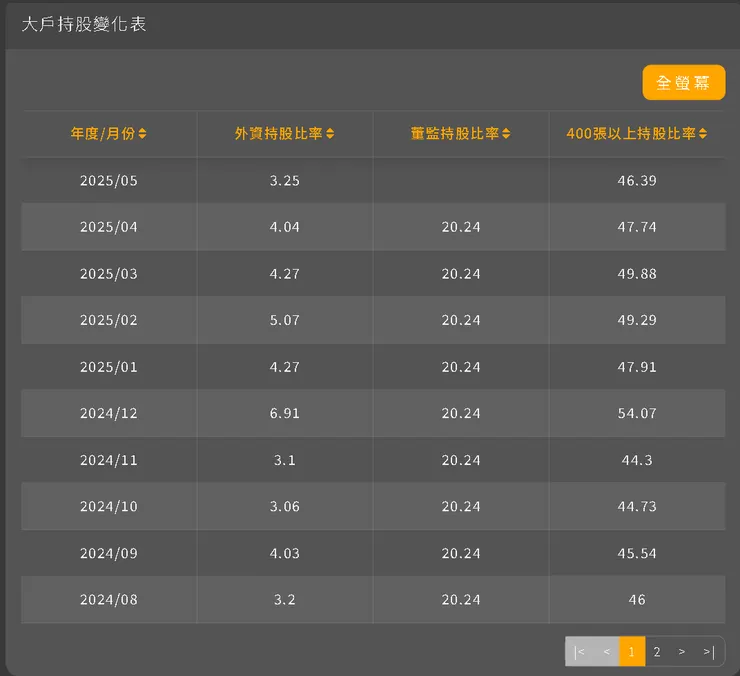This screenshot has height=676, width=740.
Task: Sort by 年度/月份 column arrow icon
Action: pyautogui.click(x=143, y=134)
